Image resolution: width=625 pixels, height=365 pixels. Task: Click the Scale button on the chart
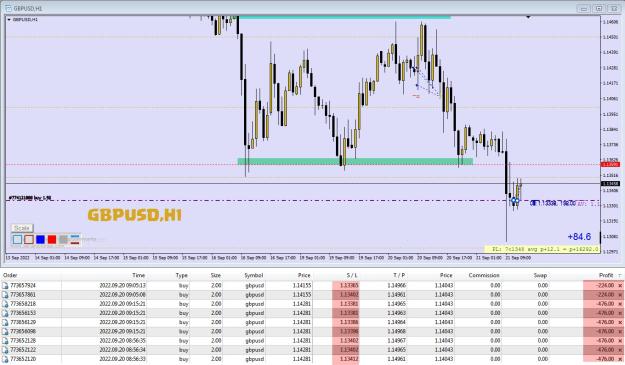[22, 228]
